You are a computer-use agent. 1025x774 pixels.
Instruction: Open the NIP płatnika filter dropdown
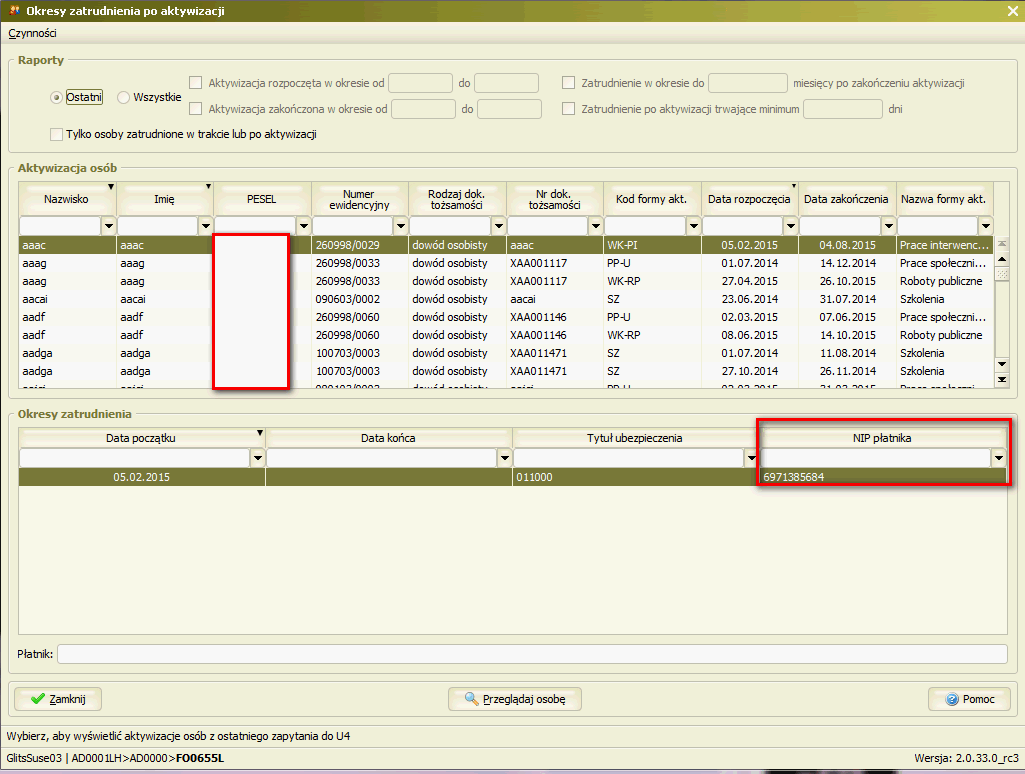998,458
